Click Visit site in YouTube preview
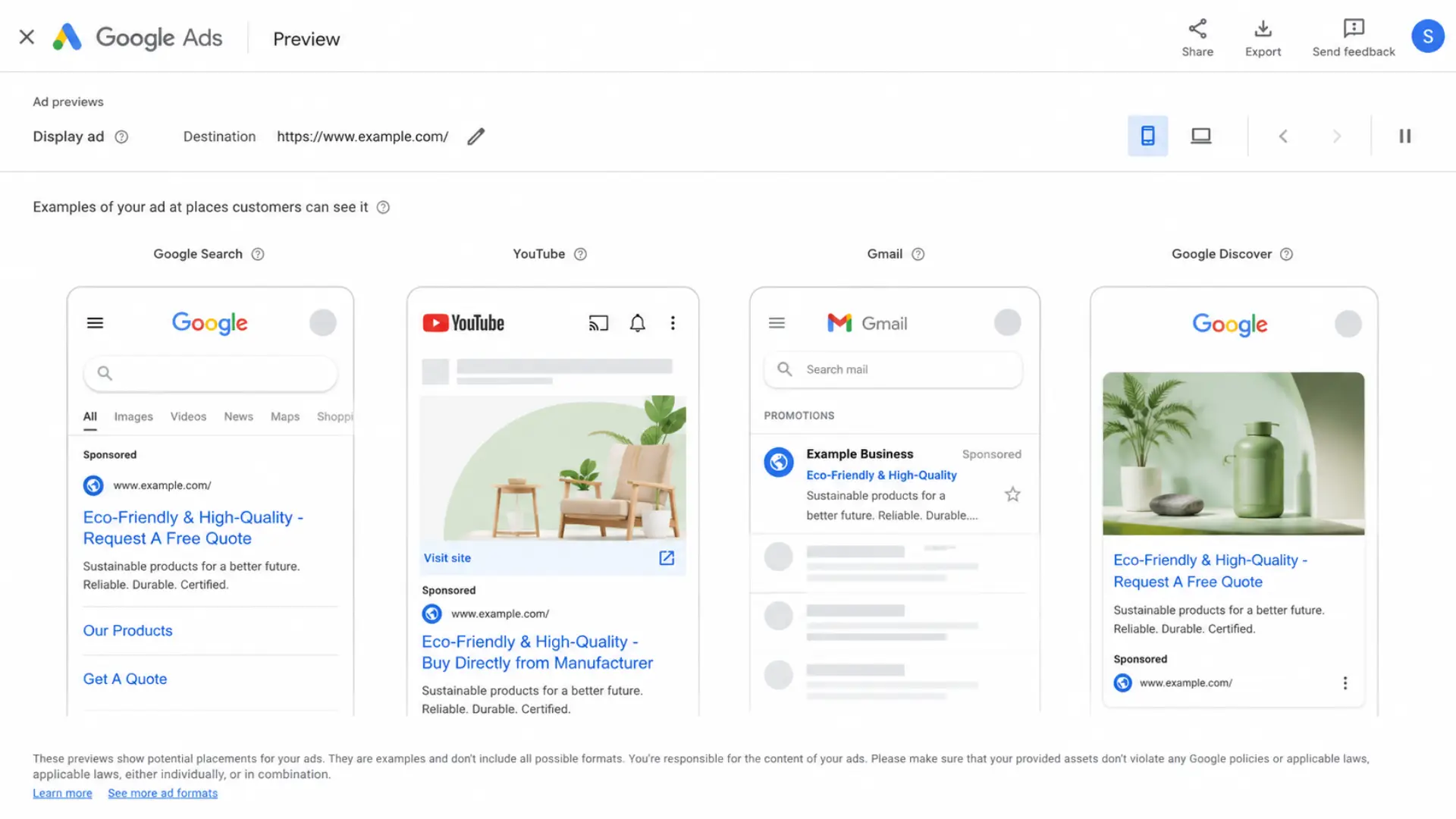 (447, 558)
